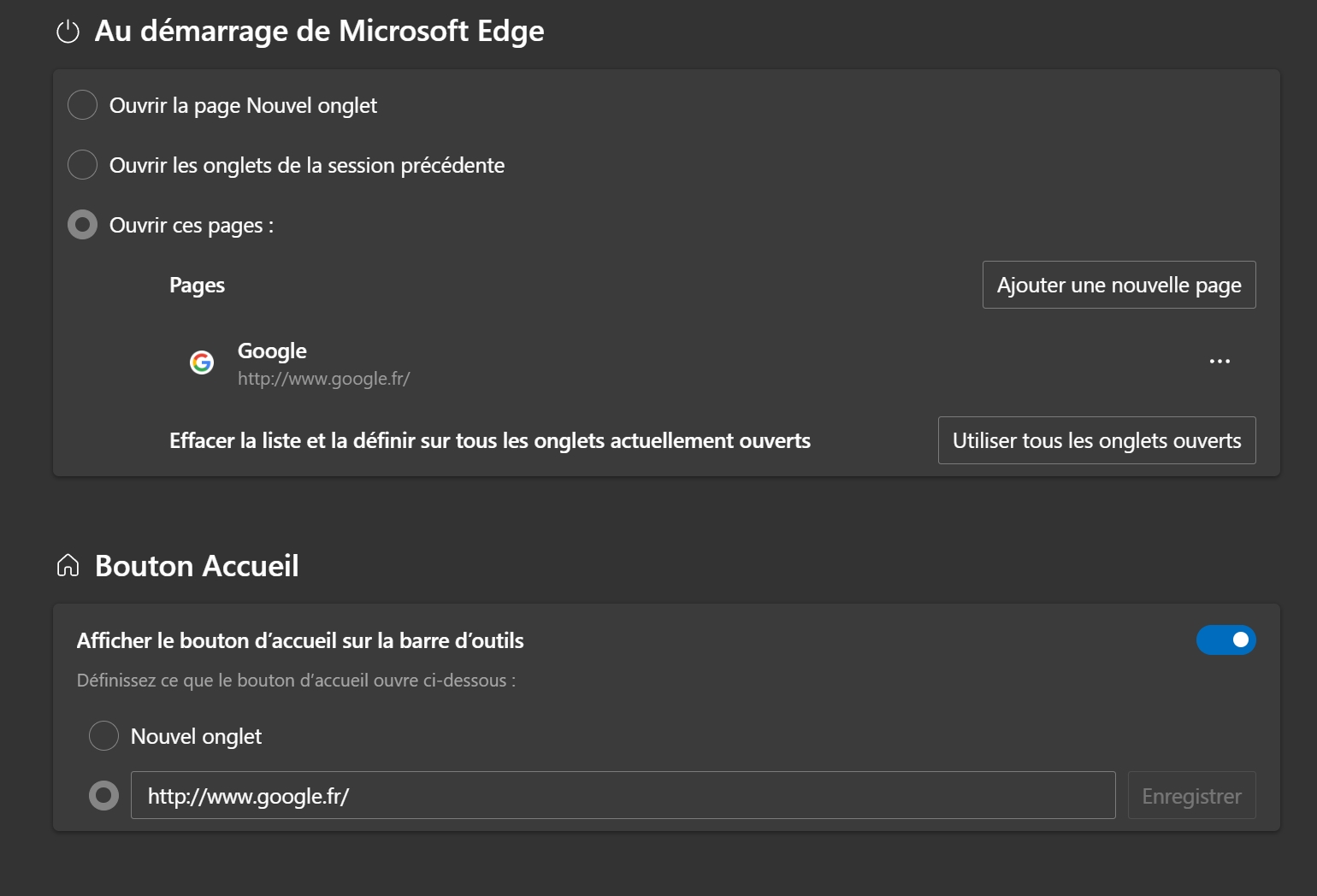Select "Ouvrir la page Nouvel onglet" radio button

coord(82,105)
